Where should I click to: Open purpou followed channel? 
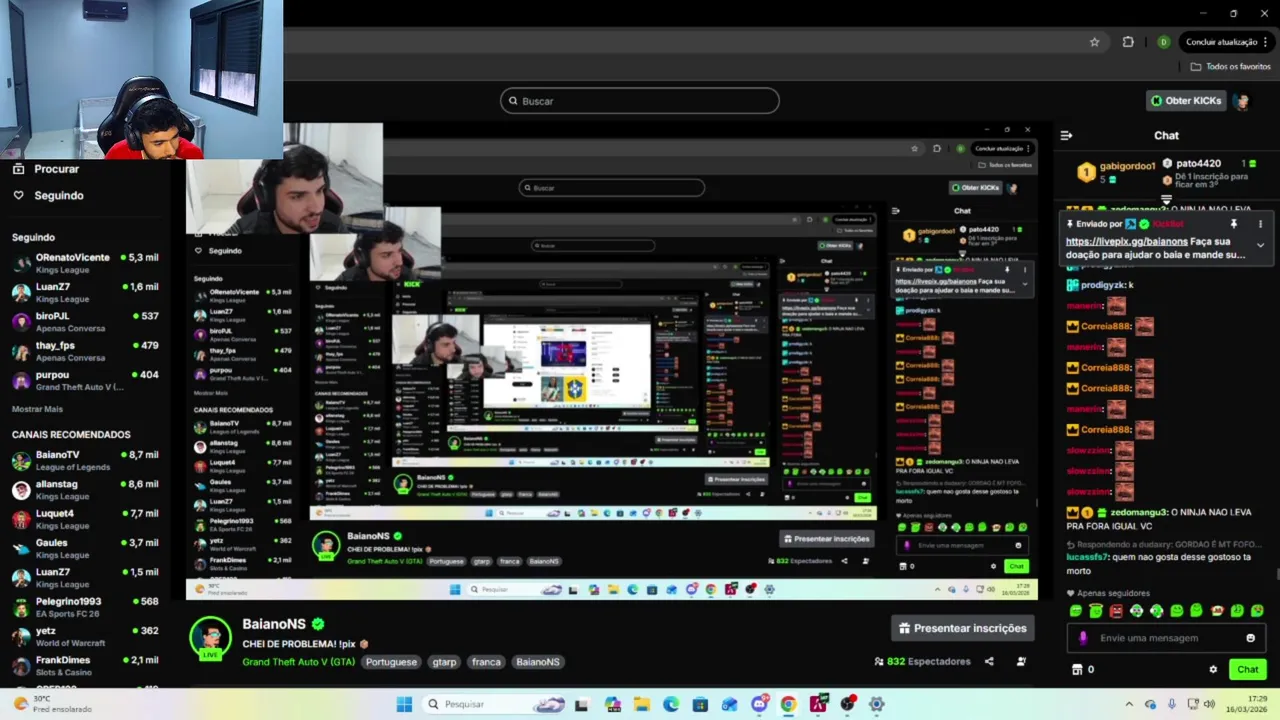85,380
